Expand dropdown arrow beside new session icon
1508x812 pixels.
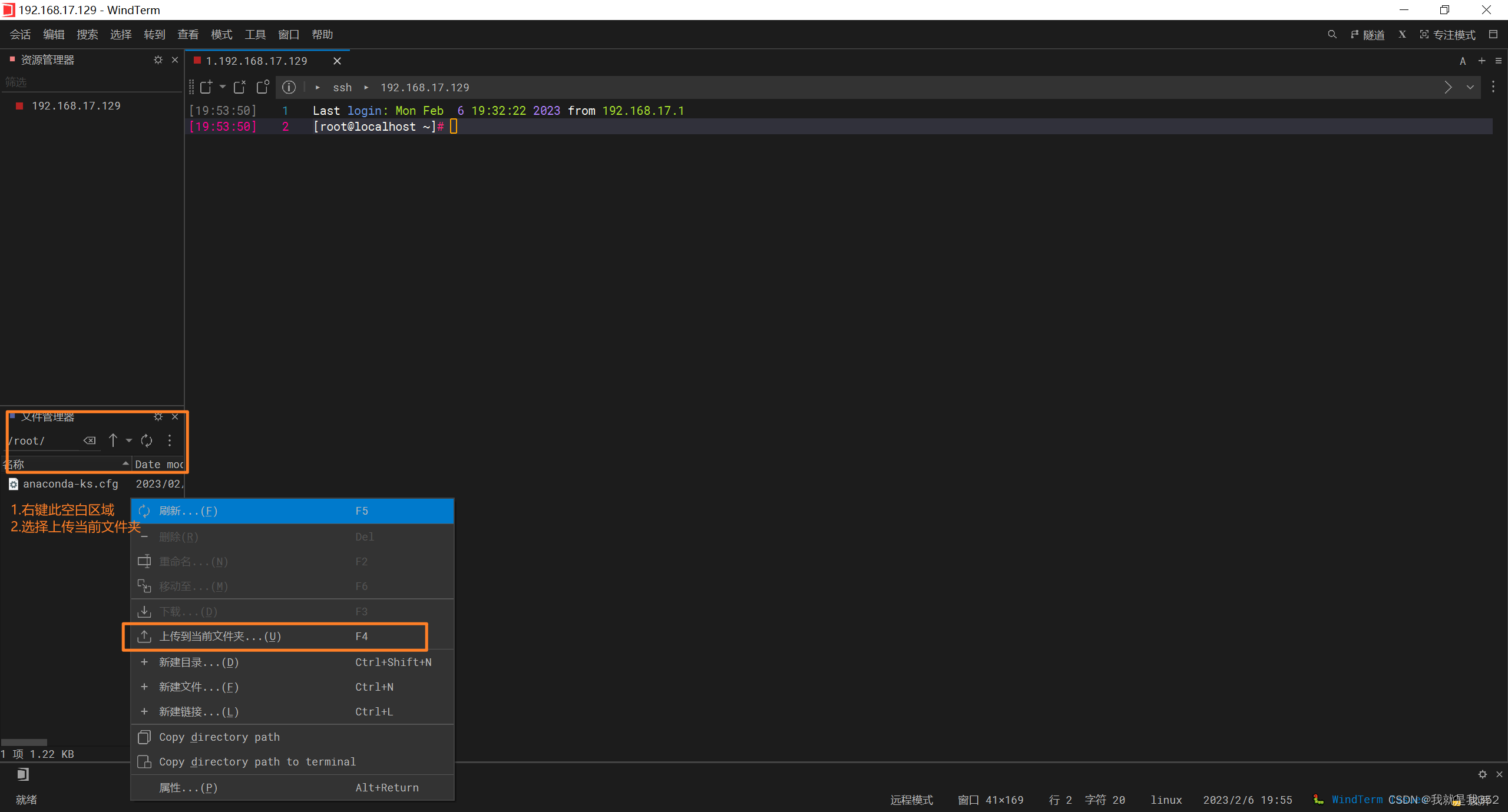(223, 87)
